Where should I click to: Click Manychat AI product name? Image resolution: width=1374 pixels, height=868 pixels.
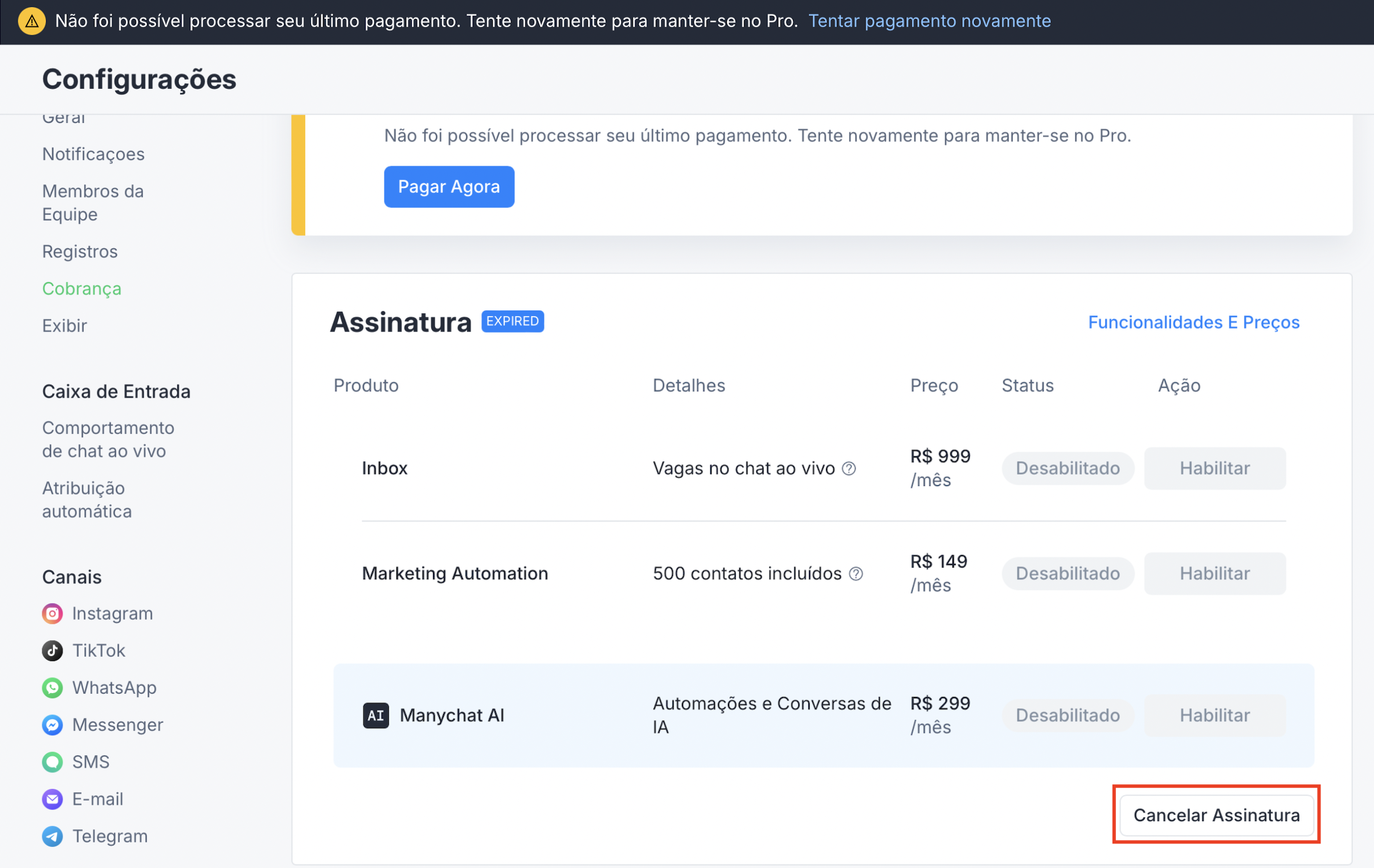[452, 715]
